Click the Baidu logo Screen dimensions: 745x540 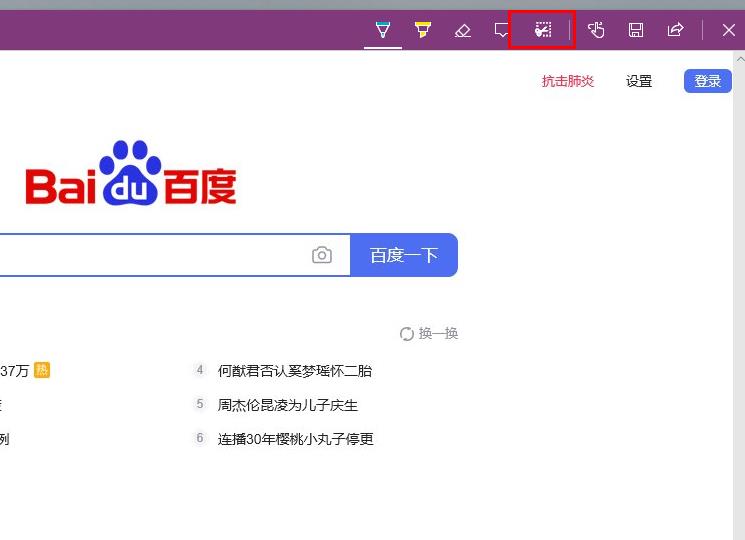tap(131, 173)
